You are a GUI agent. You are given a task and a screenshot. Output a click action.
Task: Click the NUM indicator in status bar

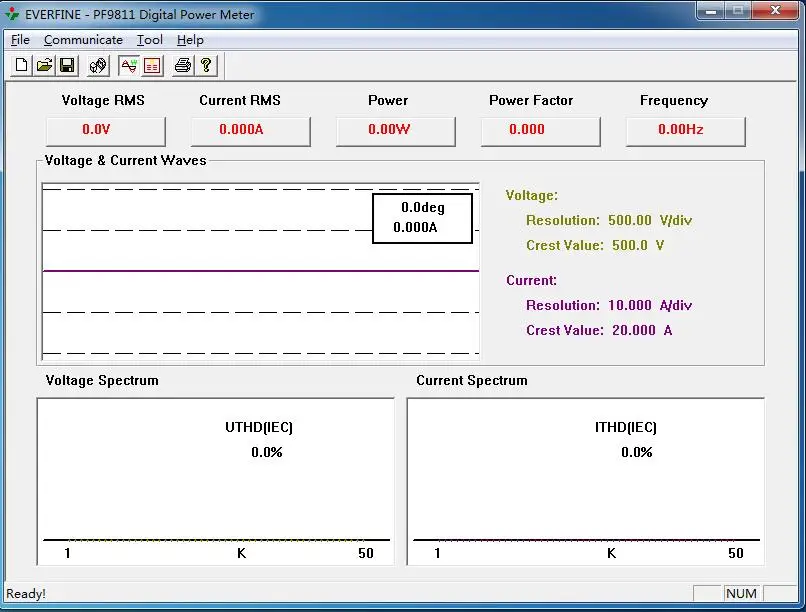pyautogui.click(x=741, y=594)
